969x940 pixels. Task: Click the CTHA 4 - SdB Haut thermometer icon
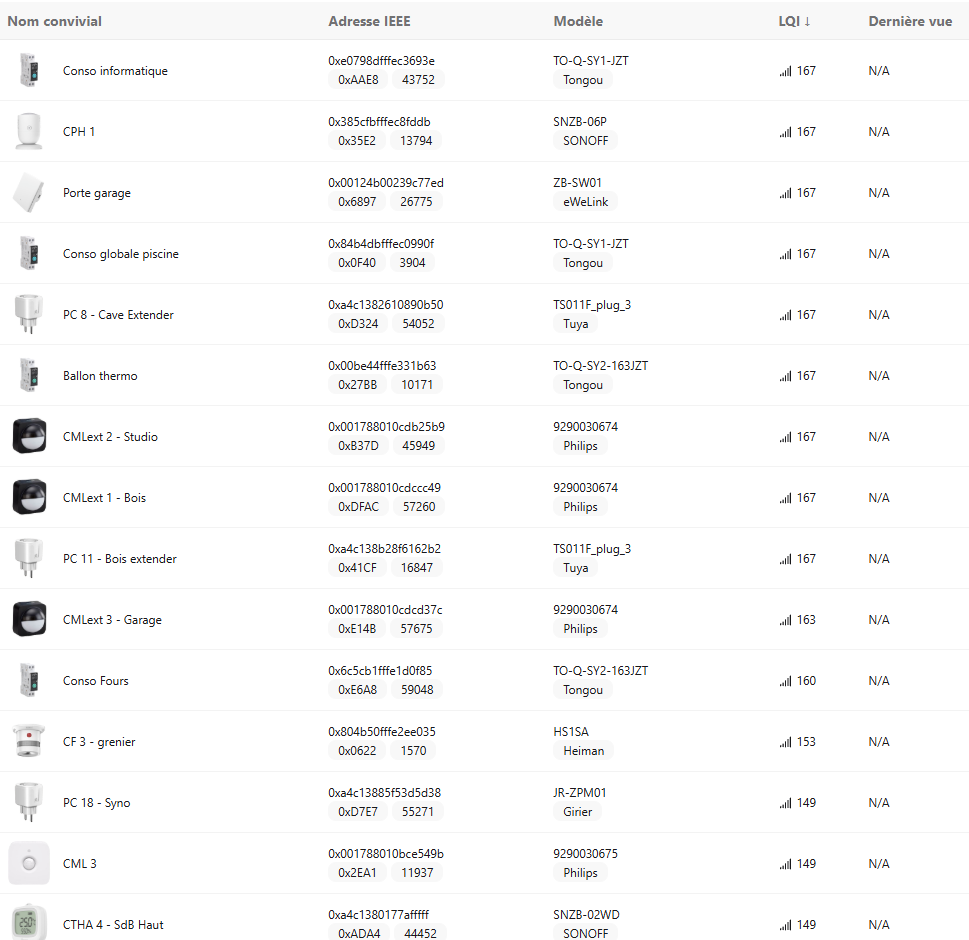click(x=29, y=922)
